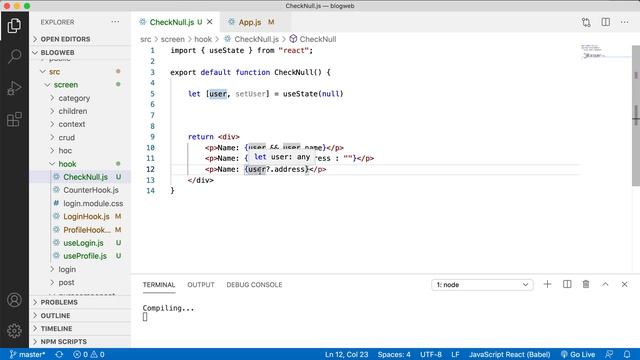This screenshot has height=360, width=640.
Task: Open errors and warnings count
Action: pos(89,354)
